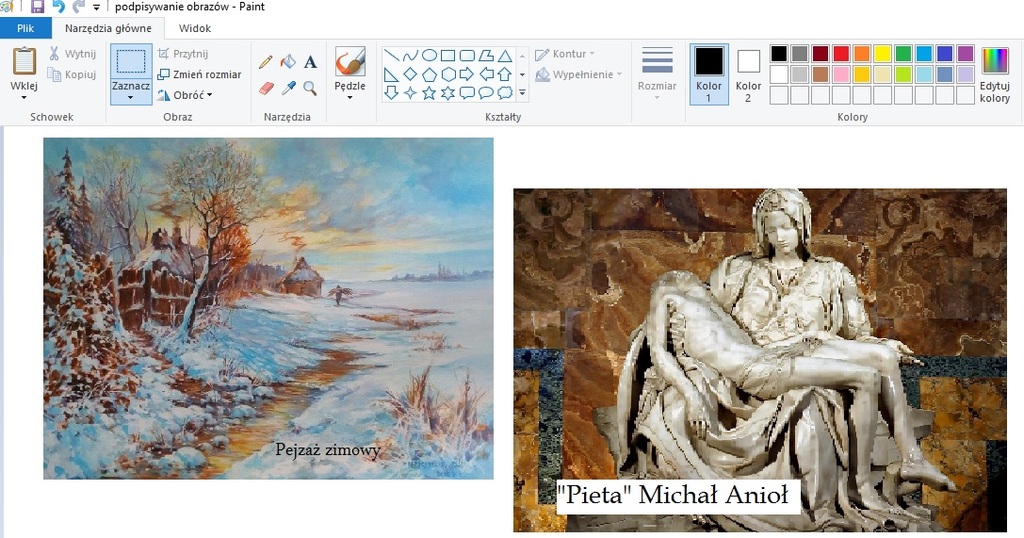Select the Polygon shape
The width and height of the screenshot is (1024, 538).
coord(486,55)
